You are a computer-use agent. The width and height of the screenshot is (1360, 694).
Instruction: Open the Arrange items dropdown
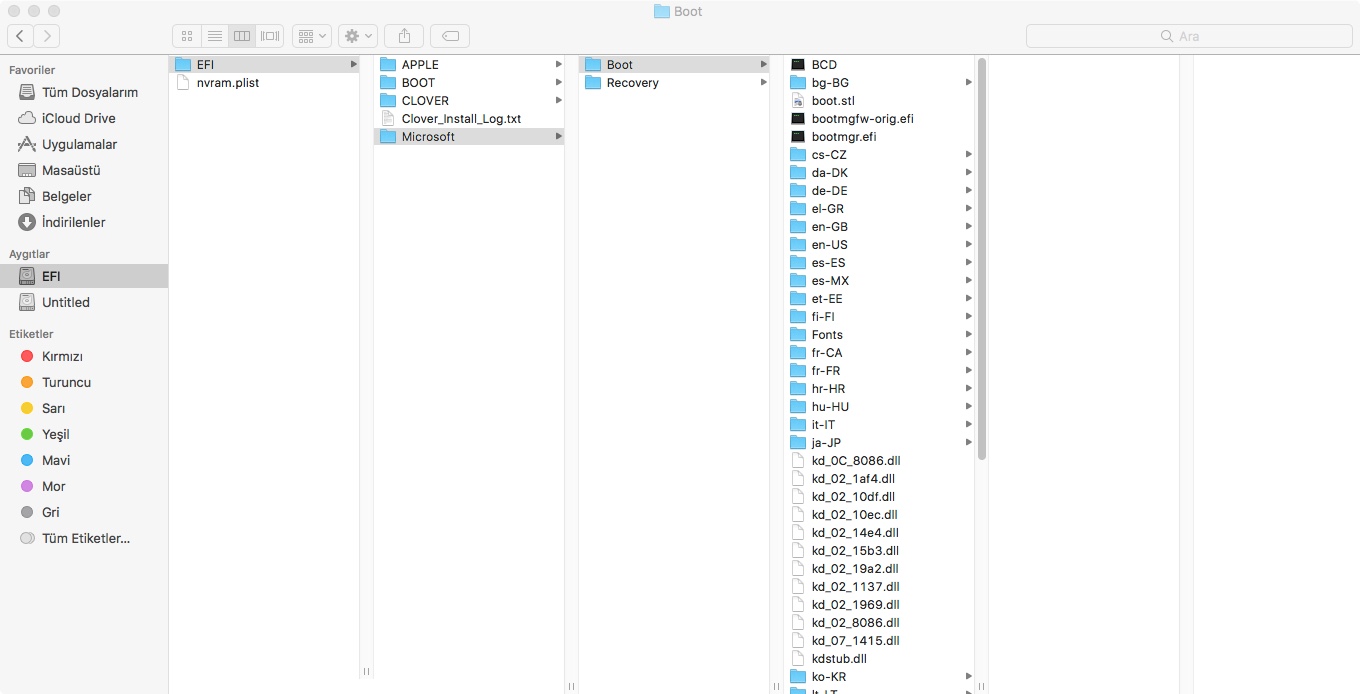click(312, 36)
